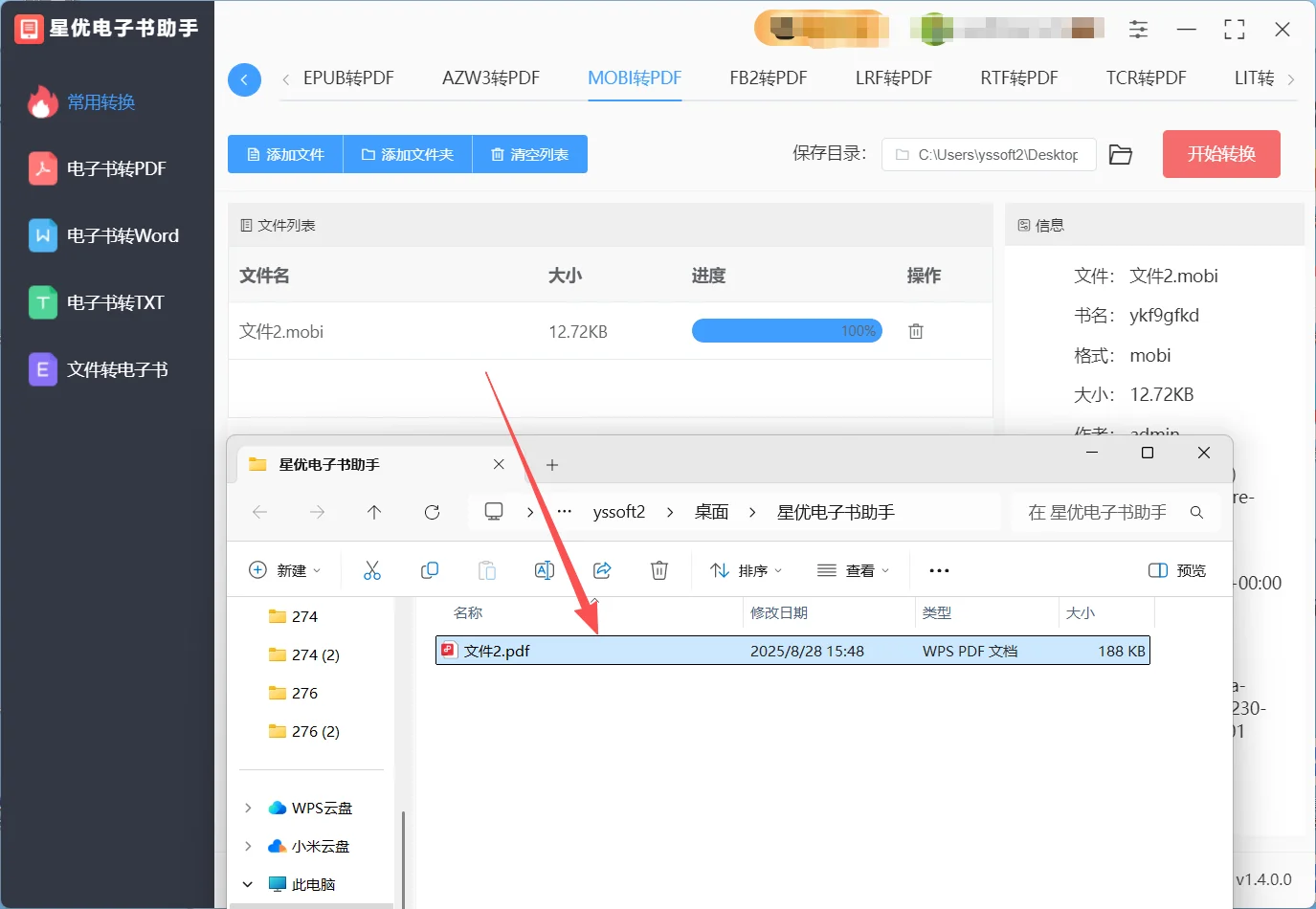Expand the breadcrumb ellipsis in address bar
The image size is (1316, 909).
click(565, 512)
